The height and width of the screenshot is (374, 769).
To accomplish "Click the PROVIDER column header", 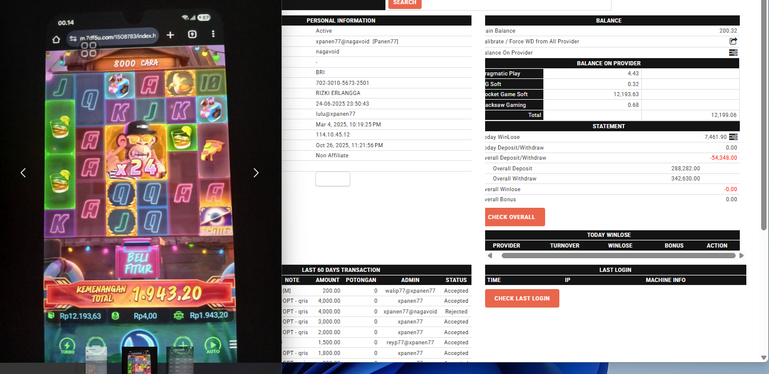I will click(x=506, y=246).
